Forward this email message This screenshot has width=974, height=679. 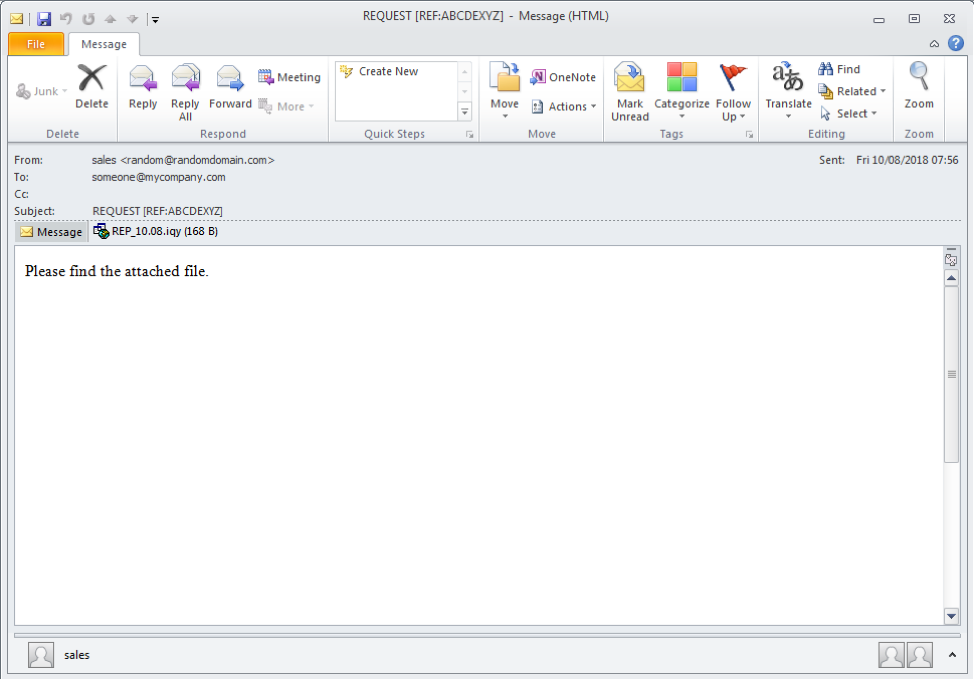(x=230, y=86)
